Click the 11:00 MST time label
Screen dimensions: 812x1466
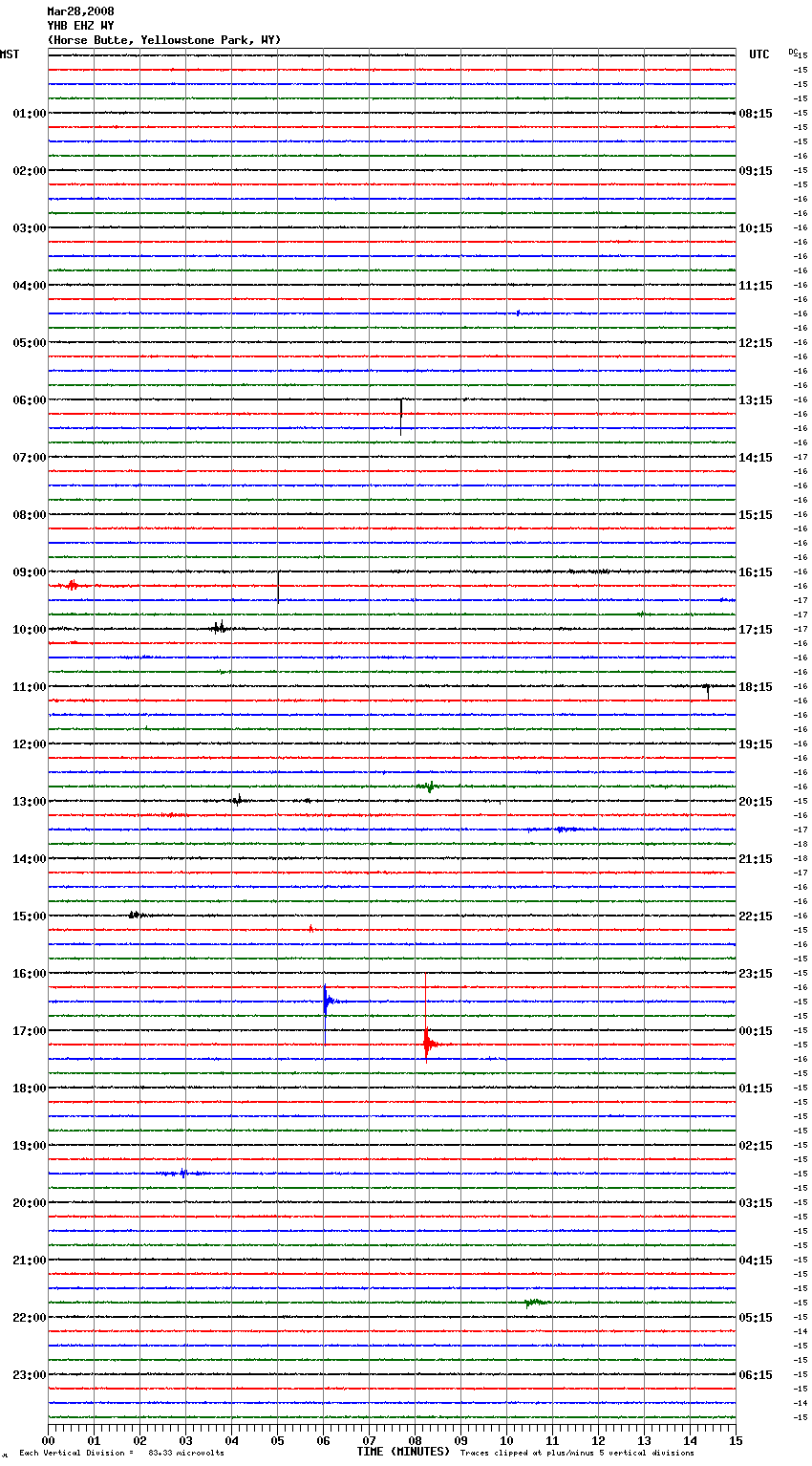point(30,687)
